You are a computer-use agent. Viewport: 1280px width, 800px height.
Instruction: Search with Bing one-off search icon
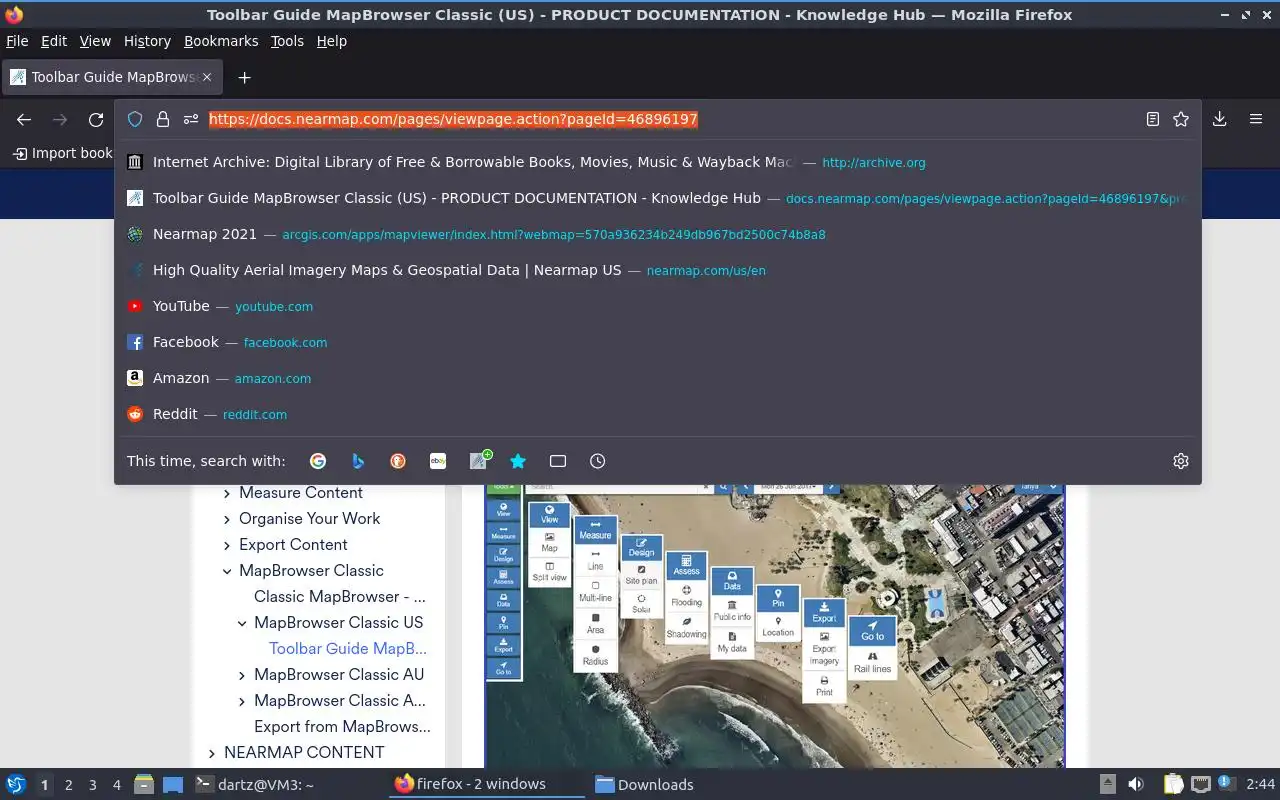358,461
